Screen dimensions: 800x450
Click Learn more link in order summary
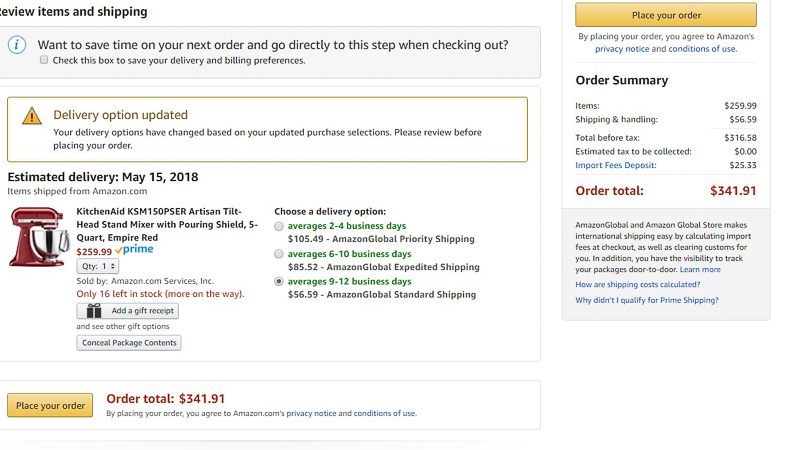700,270
